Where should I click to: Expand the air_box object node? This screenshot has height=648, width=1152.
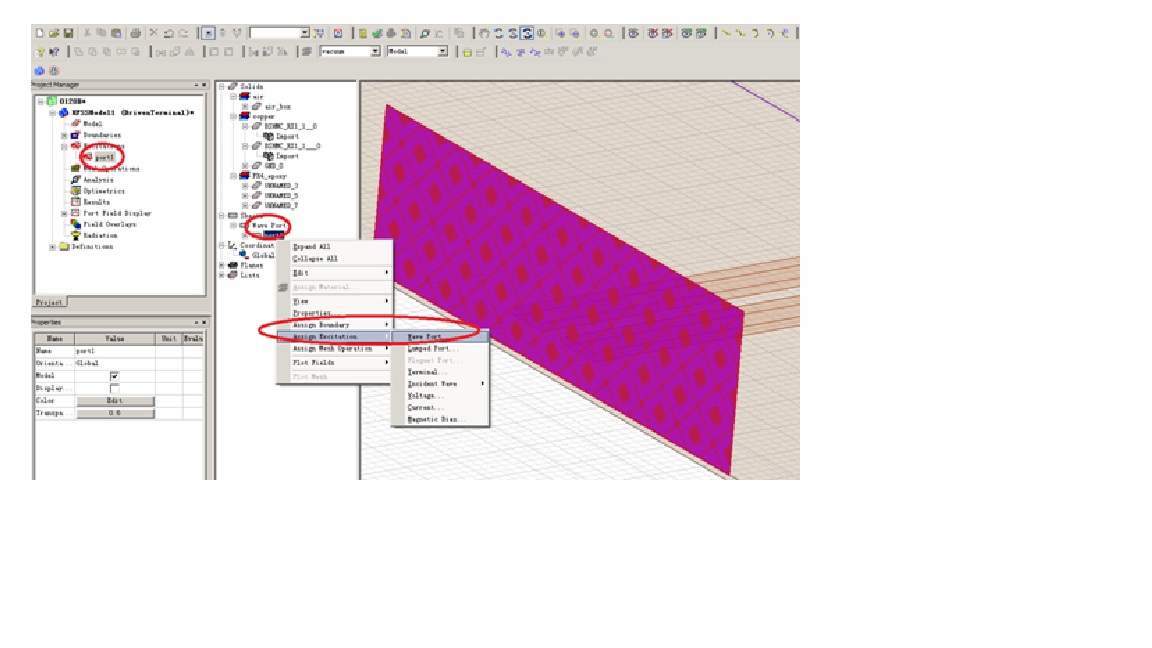(245, 107)
